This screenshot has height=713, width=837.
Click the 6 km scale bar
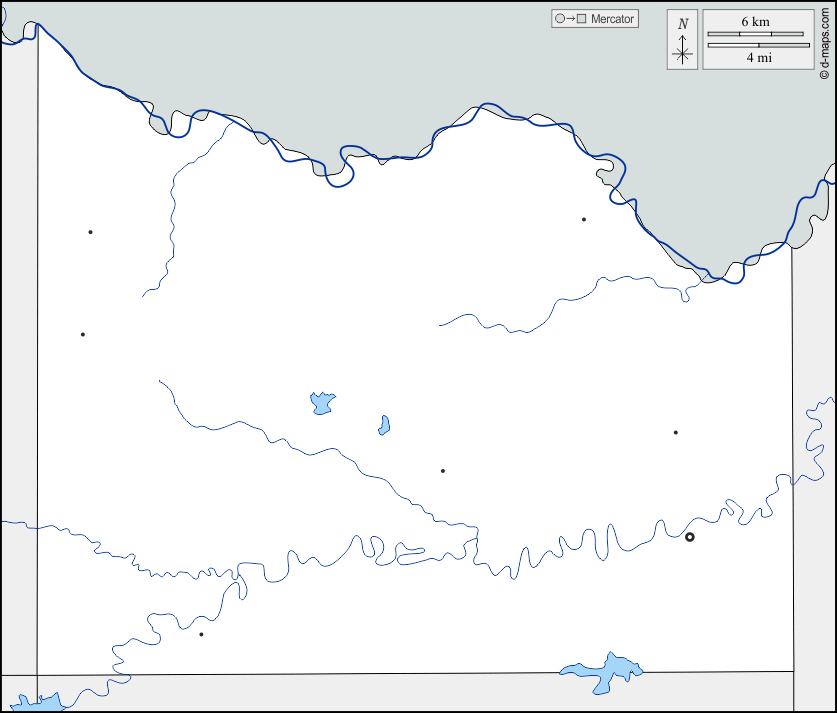(x=756, y=34)
